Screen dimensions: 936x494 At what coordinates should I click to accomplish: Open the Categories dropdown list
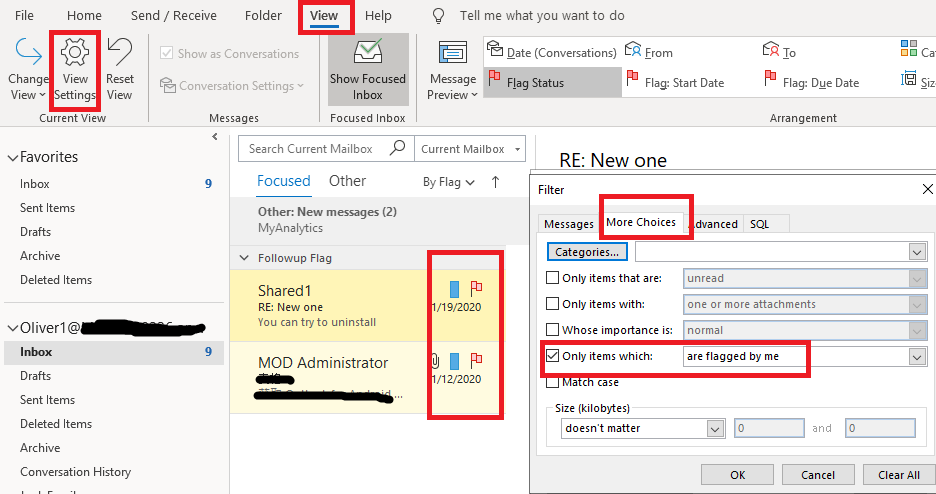(x=917, y=252)
